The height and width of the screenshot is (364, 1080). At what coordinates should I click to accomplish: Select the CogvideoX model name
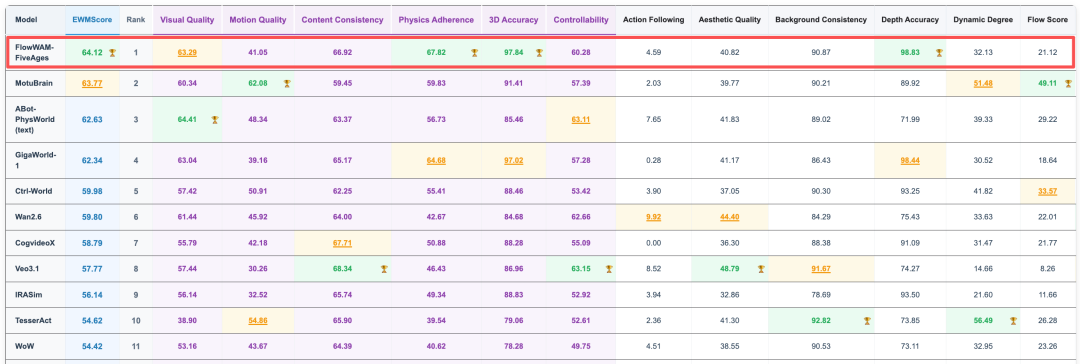[34, 243]
